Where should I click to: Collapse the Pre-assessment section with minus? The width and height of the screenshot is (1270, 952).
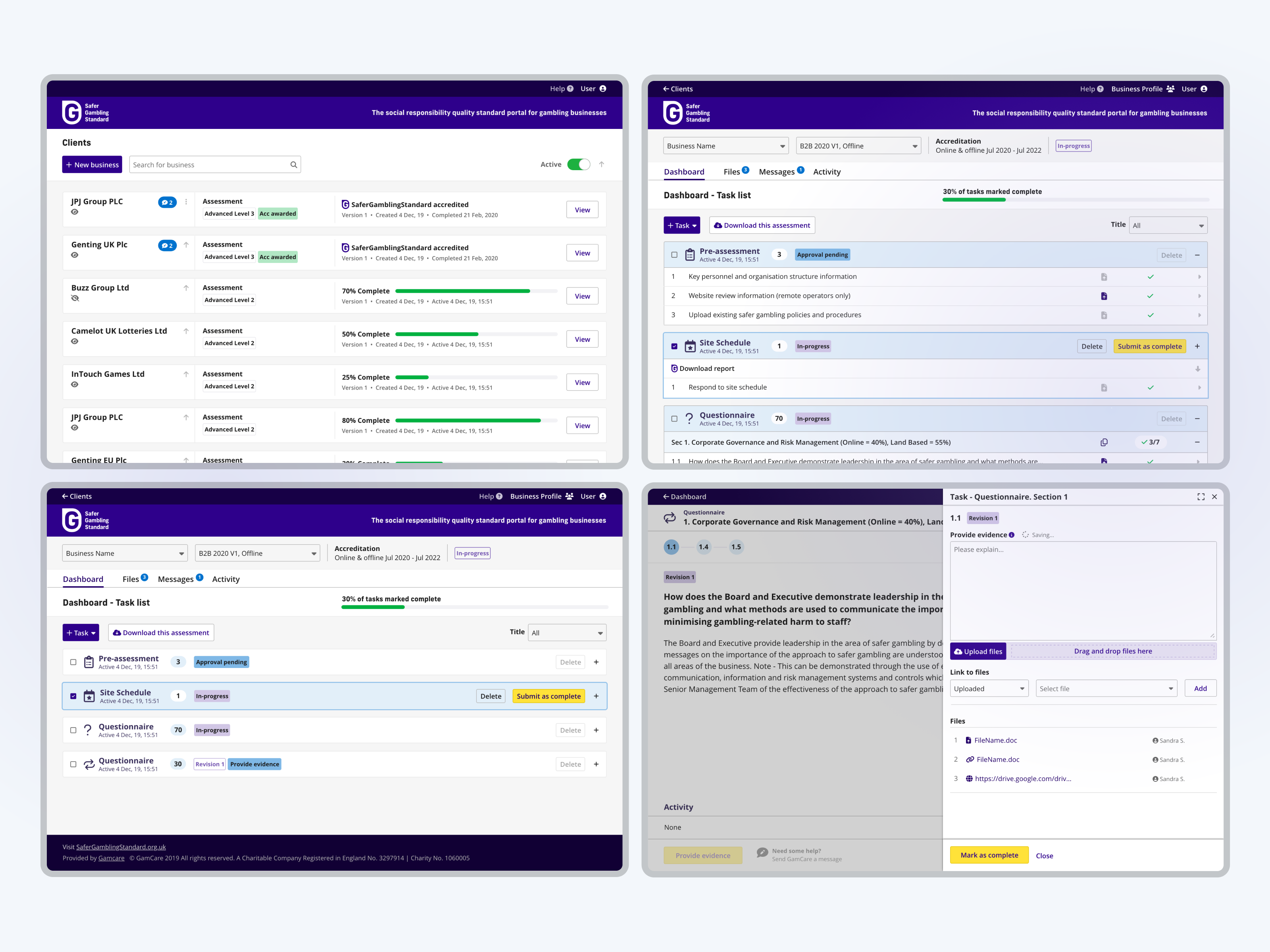pos(1197,255)
